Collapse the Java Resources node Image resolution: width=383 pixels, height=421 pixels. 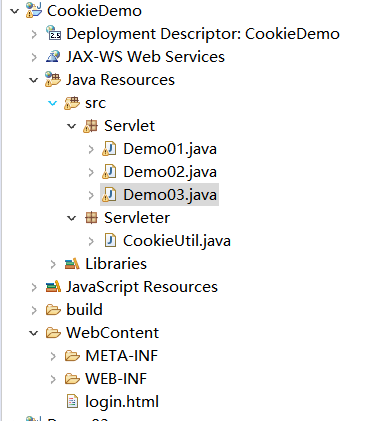coord(34,80)
